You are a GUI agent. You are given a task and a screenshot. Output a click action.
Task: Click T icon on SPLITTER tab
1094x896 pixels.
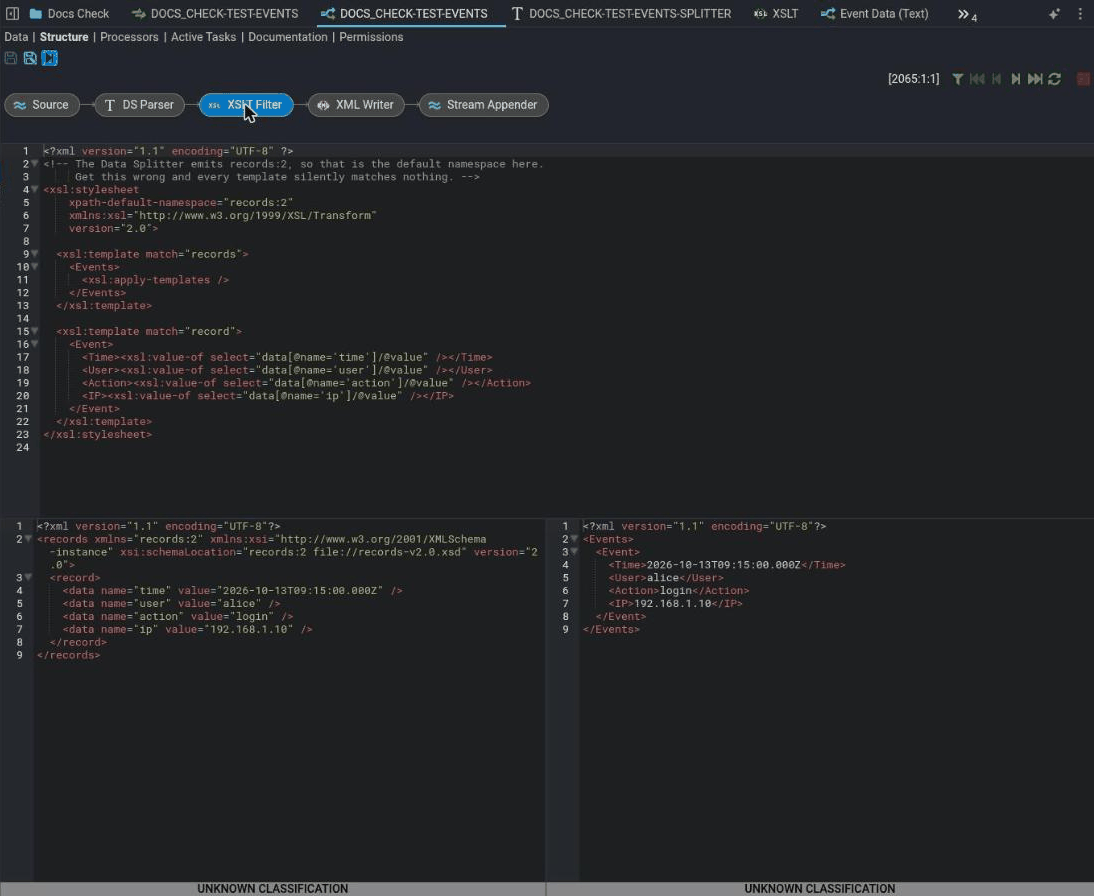[x=517, y=13]
